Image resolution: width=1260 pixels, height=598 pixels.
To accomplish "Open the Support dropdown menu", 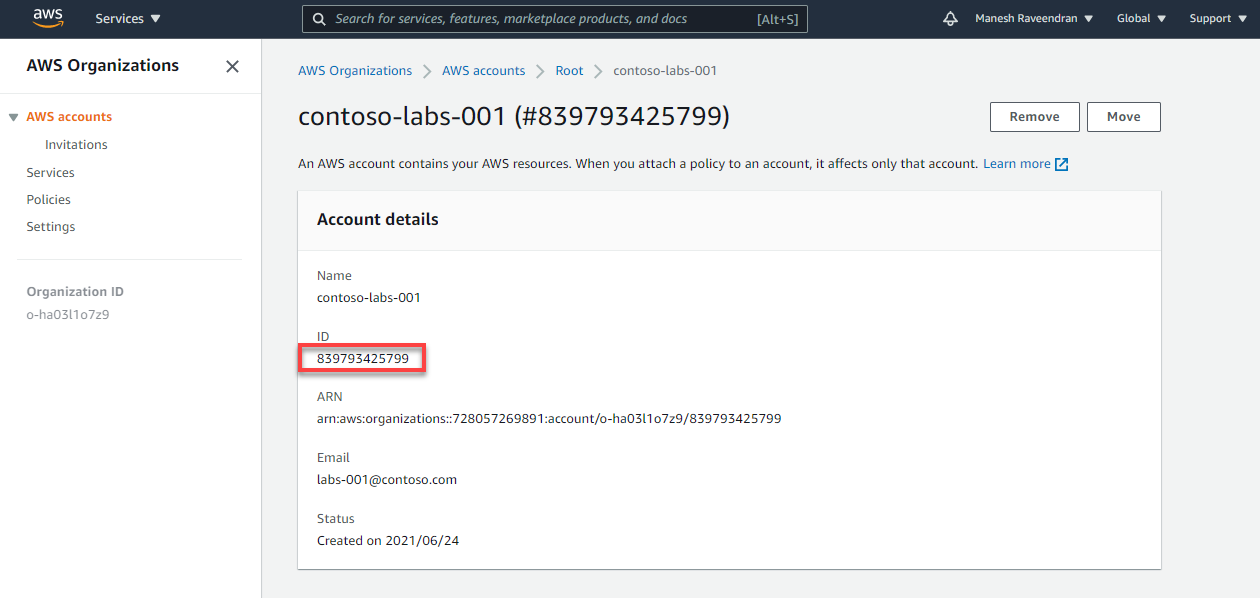I will point(1217,19).
